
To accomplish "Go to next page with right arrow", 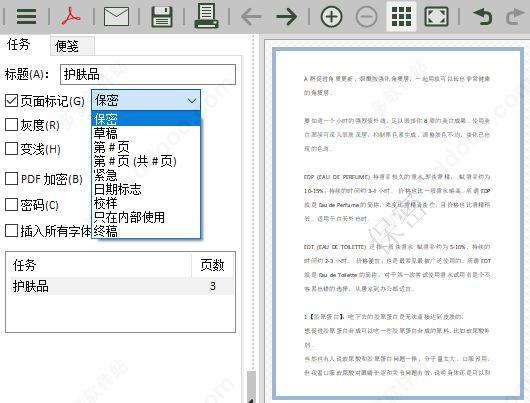I will [x=286, y=17].
